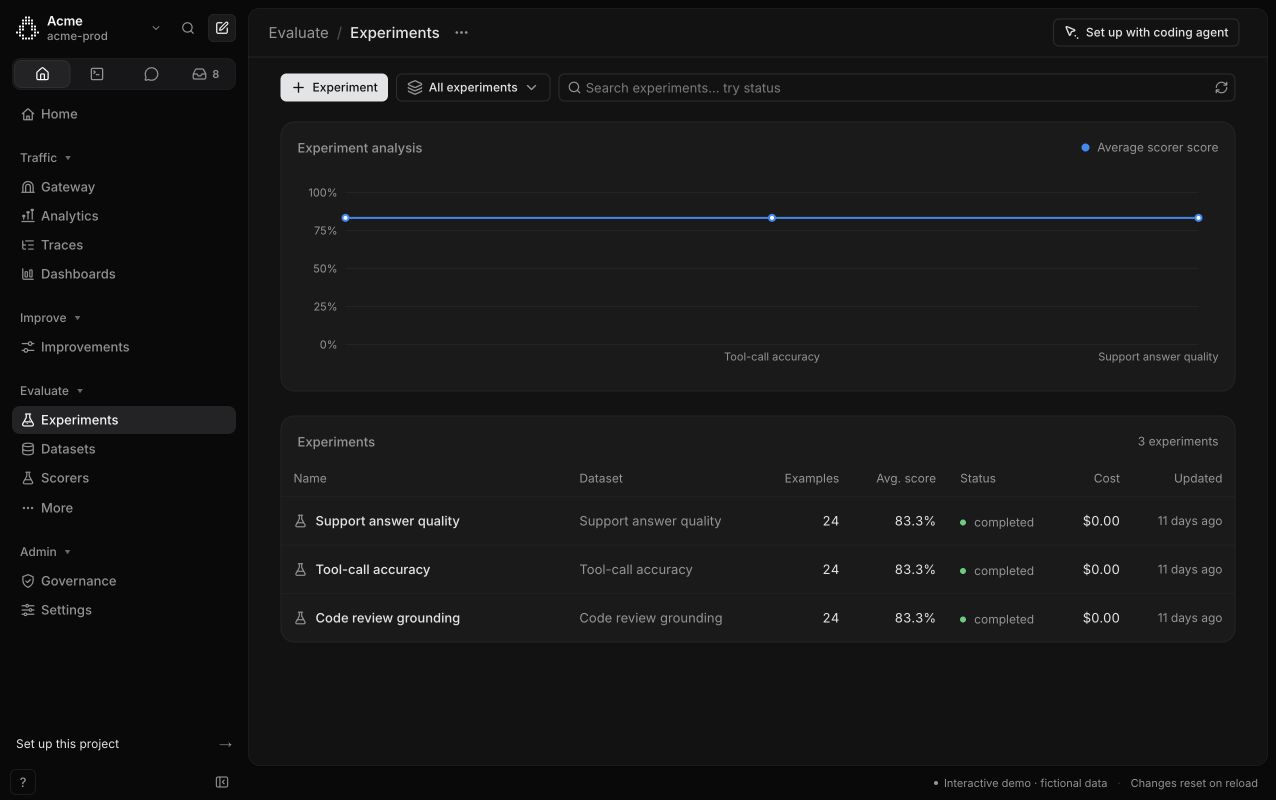
Task: Open Home in the sidebar
Action: 124,114
